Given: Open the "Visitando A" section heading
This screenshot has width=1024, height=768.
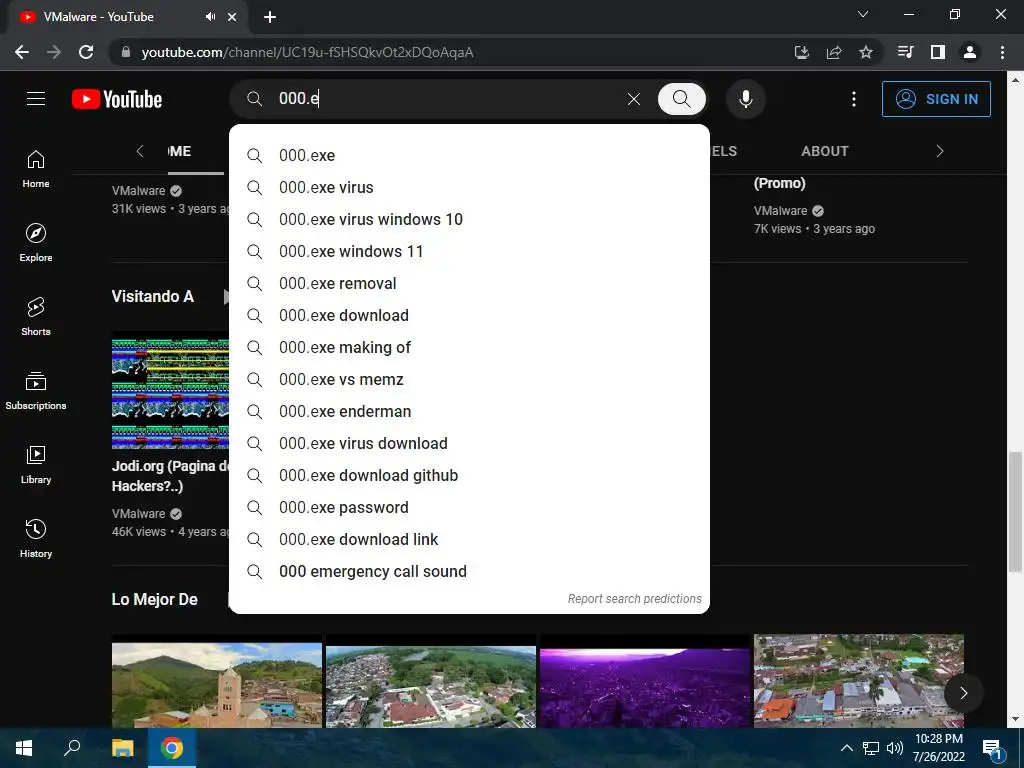Looking at the screenshot, I should [x=153, y=296].
